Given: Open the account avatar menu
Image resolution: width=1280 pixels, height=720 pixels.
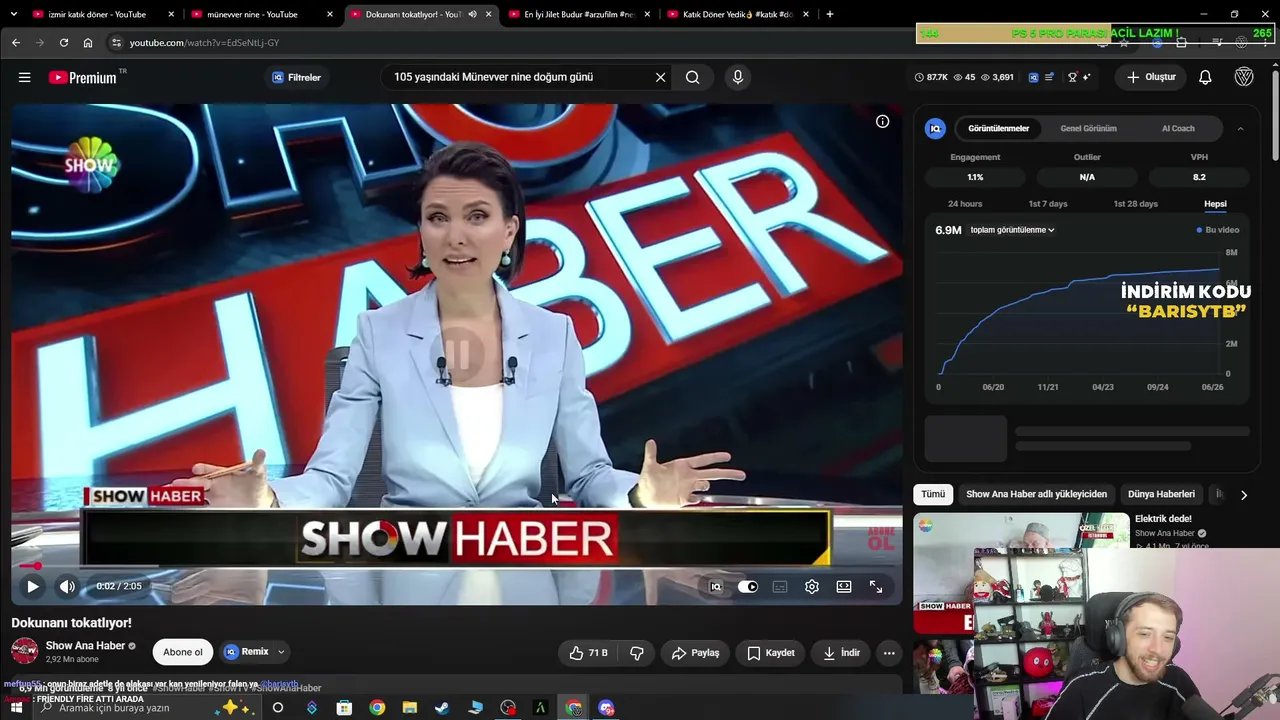Looking at the screenshot, I should pos(1244,77).
